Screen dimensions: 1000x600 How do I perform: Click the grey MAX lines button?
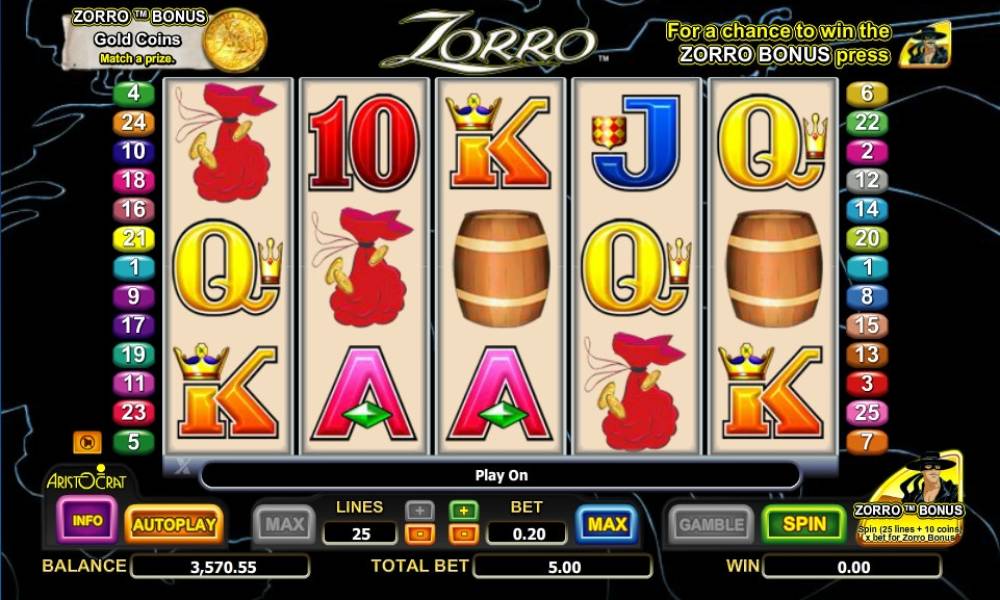[284, 525]
